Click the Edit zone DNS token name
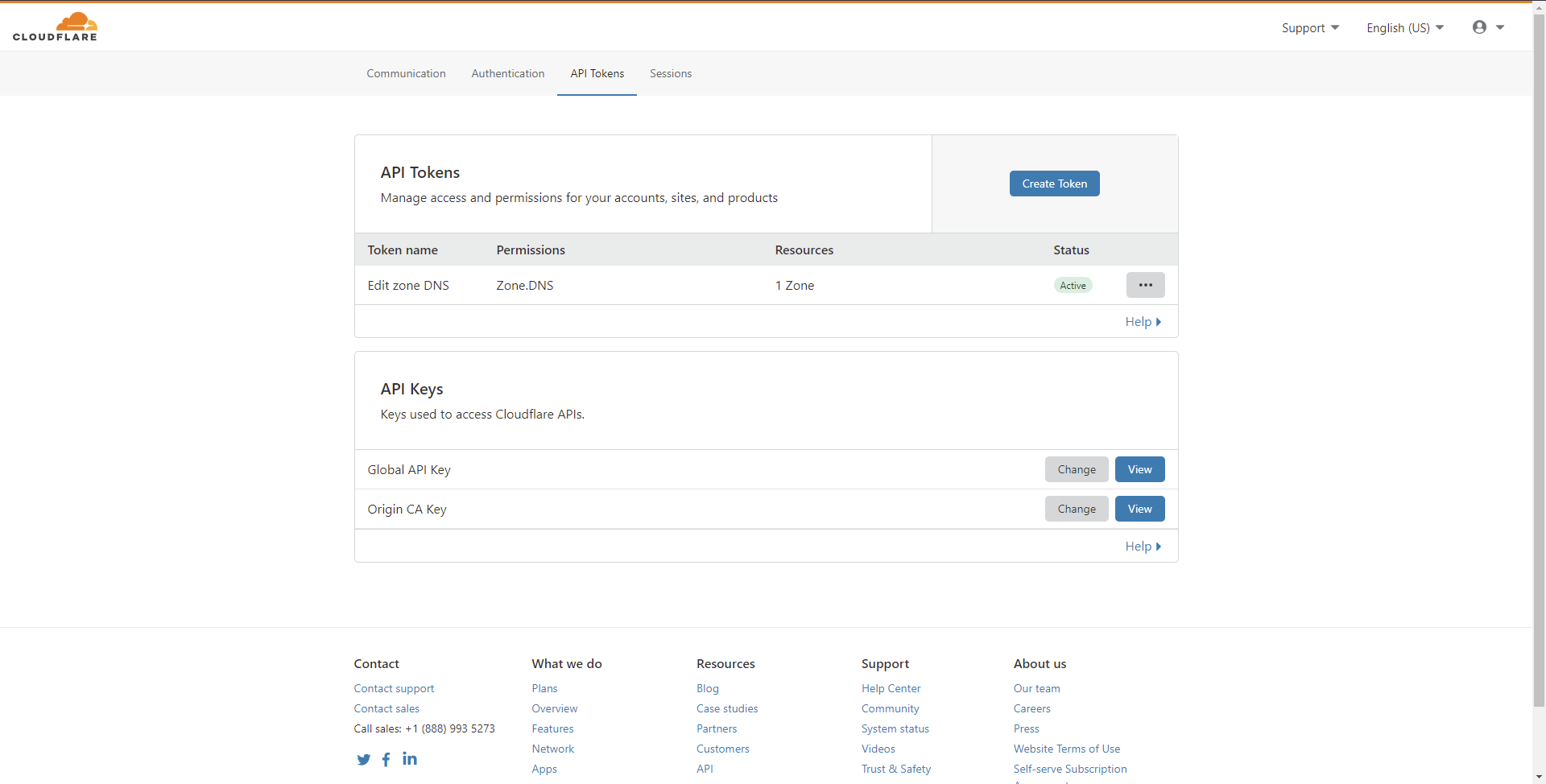The image size is (1546, 784). (408, 285)
